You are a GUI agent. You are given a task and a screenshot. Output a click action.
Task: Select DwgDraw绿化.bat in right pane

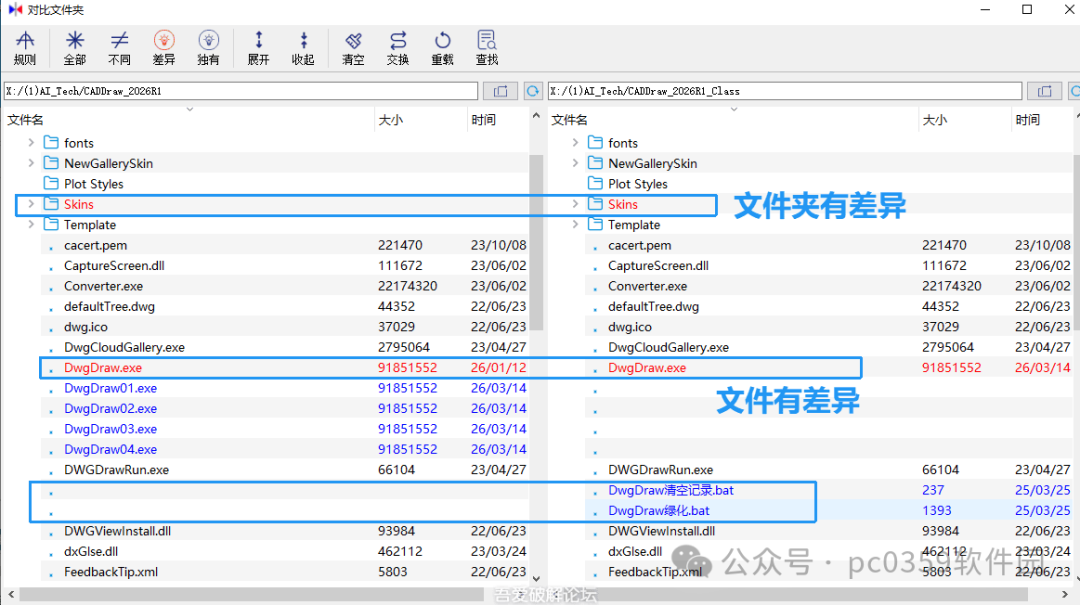(x=658, y=511)
